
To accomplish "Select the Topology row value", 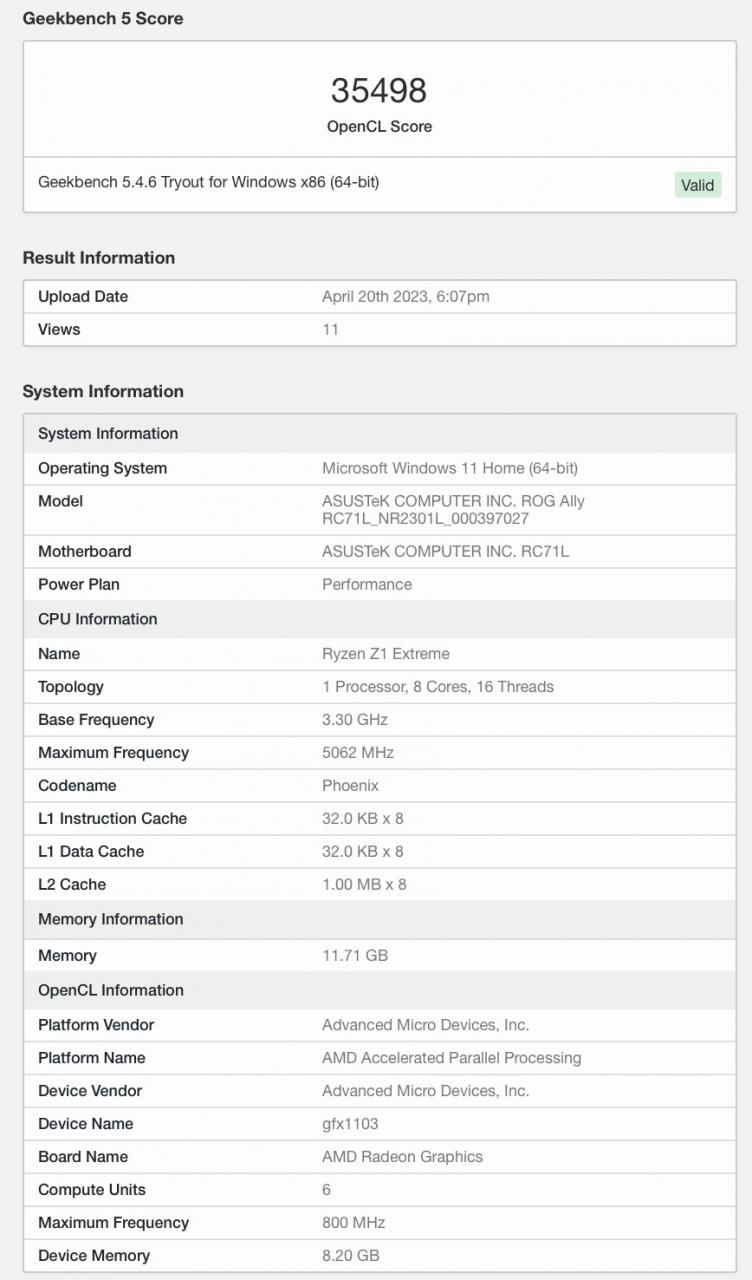I will coord(437,686).
